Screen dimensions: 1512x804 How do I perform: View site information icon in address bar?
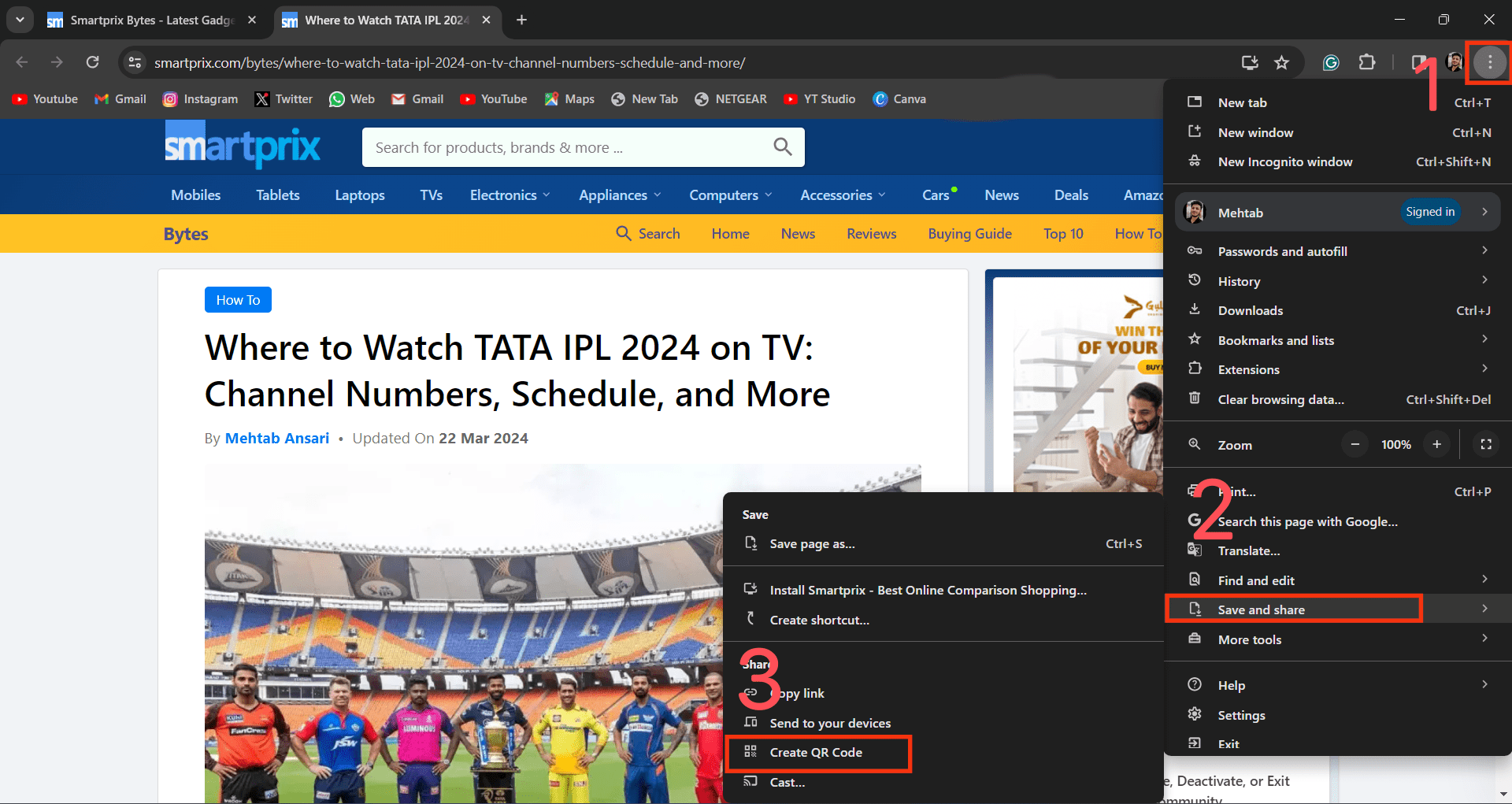point(135,62)
